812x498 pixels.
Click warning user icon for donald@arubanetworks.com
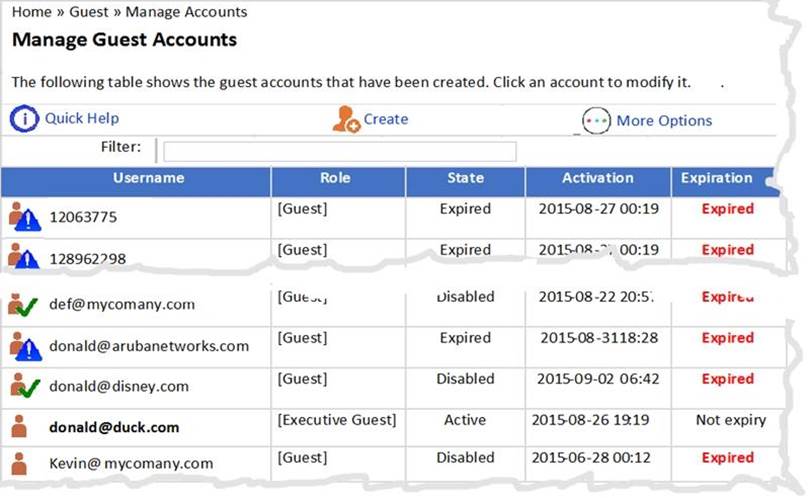click(x=23, y=346)
